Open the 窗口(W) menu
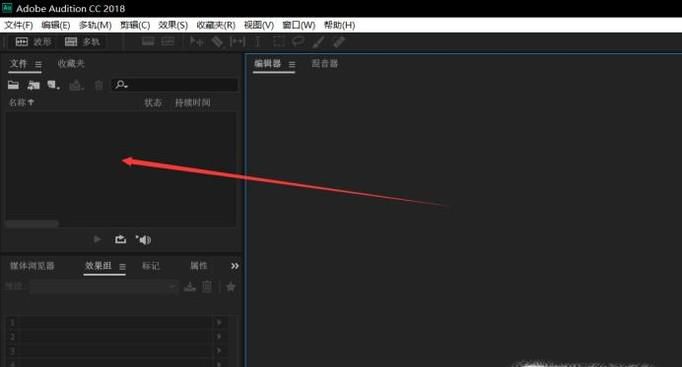The height and width of the screenshot is (367, 682). 298,25
